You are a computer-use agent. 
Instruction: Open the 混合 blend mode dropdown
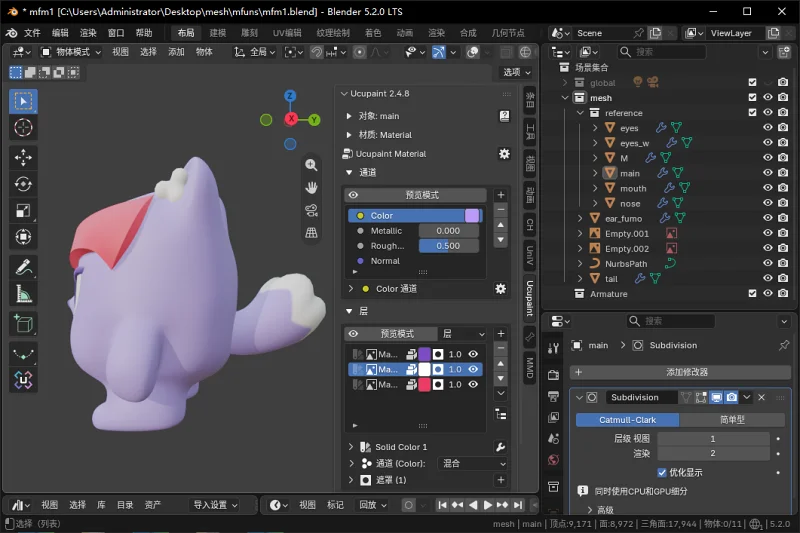[x=473, y=464]
